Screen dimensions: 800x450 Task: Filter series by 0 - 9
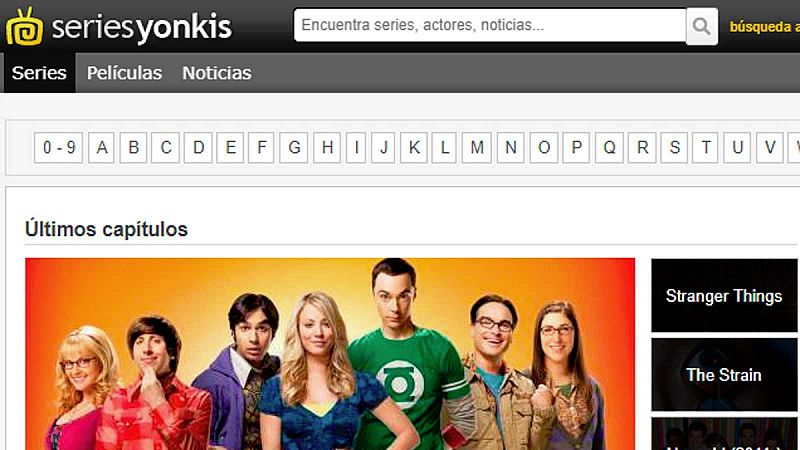59,148
